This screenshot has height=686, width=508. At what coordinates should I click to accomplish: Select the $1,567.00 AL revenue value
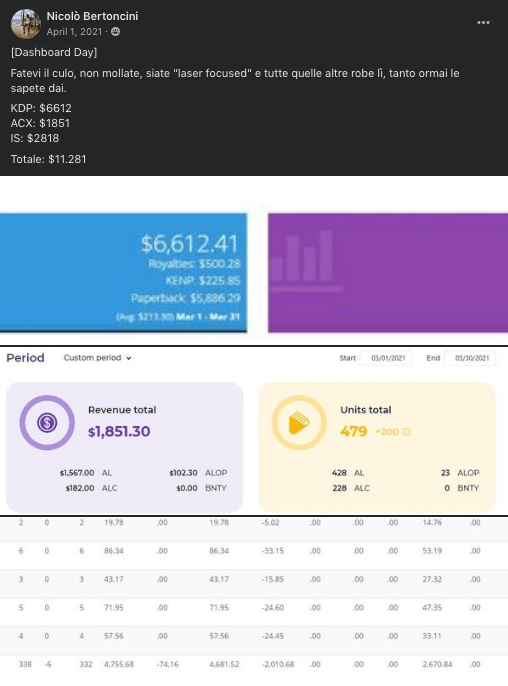(77, 473)
